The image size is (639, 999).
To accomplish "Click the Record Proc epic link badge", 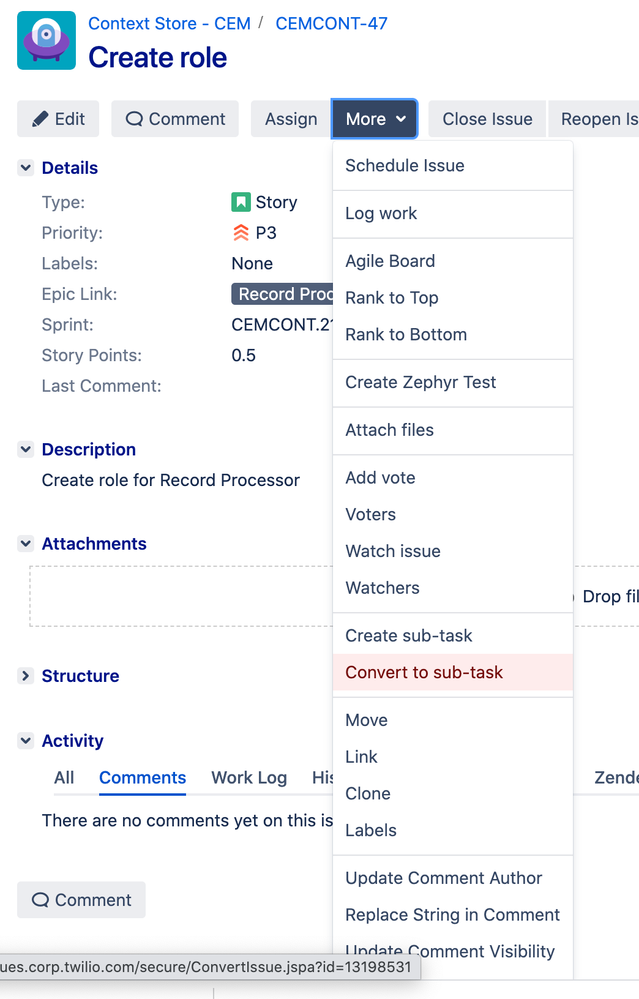I will [282, 294].
